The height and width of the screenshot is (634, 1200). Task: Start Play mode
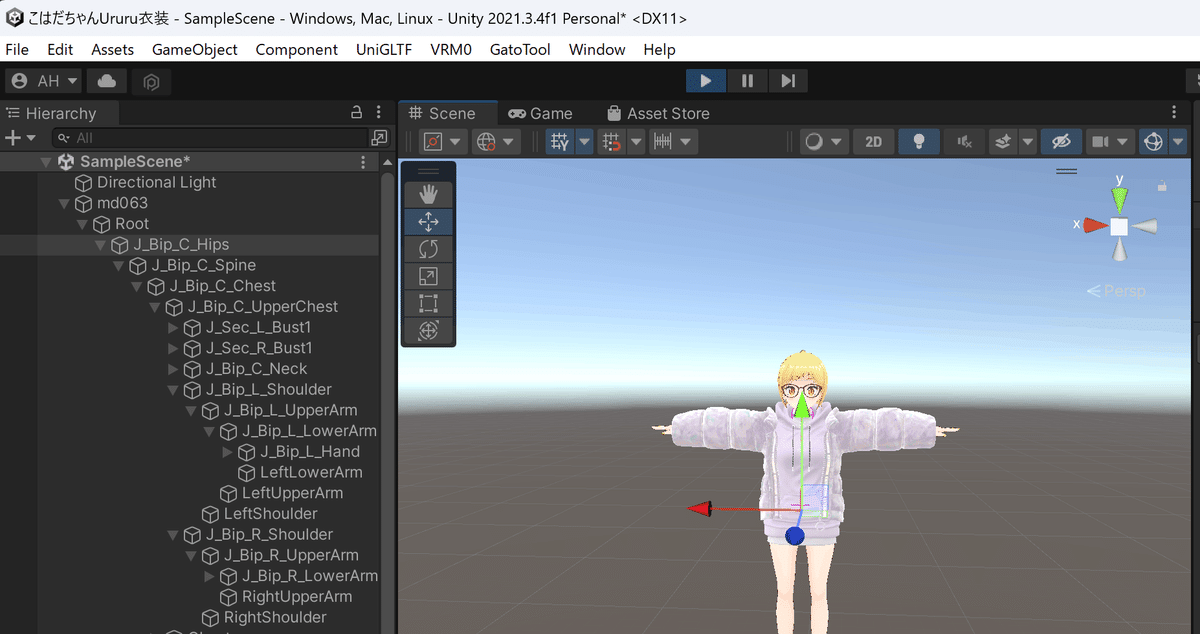(x=706, y=81)
